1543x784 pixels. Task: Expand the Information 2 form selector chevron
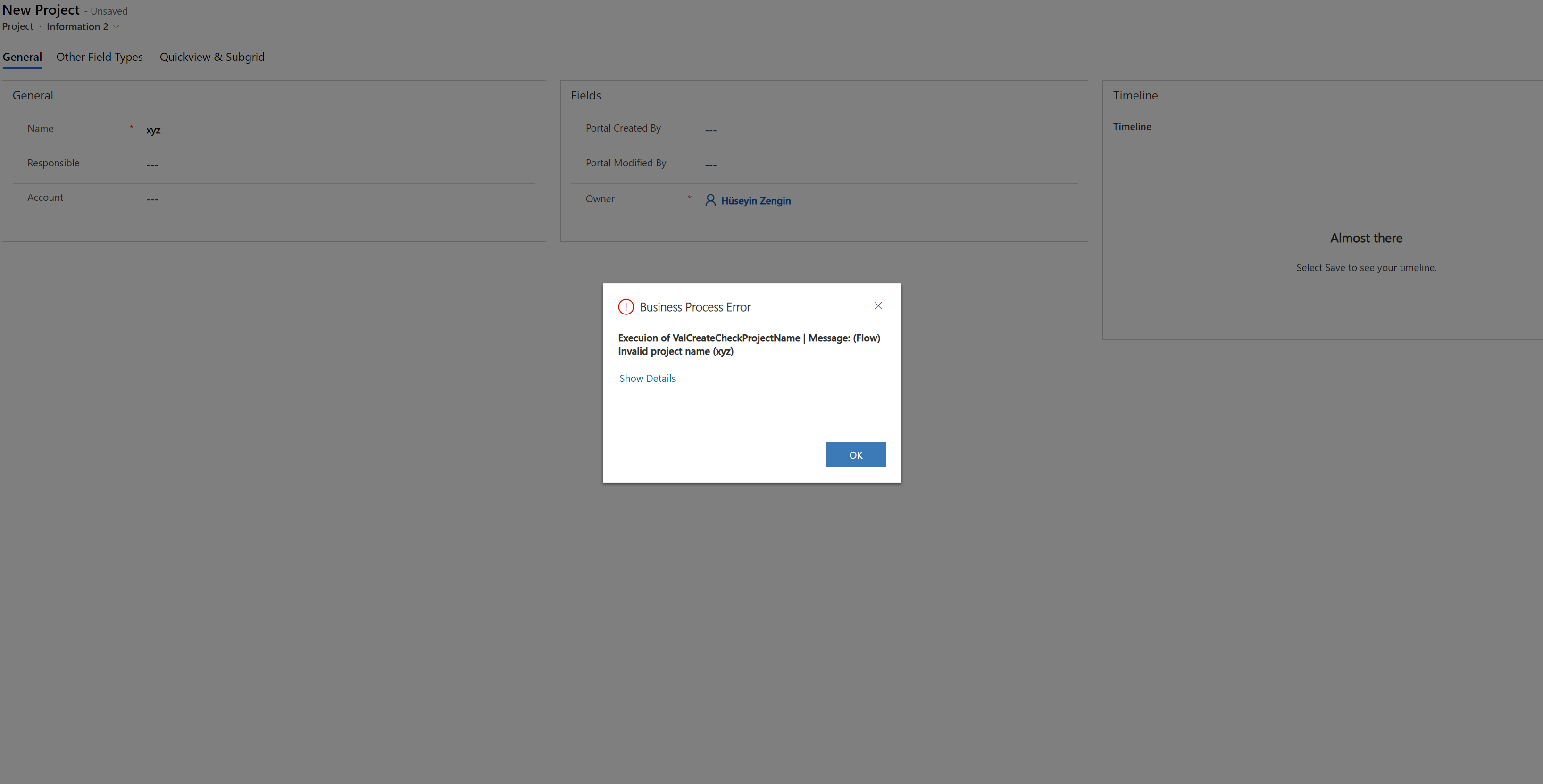click(x=117, y=27)
